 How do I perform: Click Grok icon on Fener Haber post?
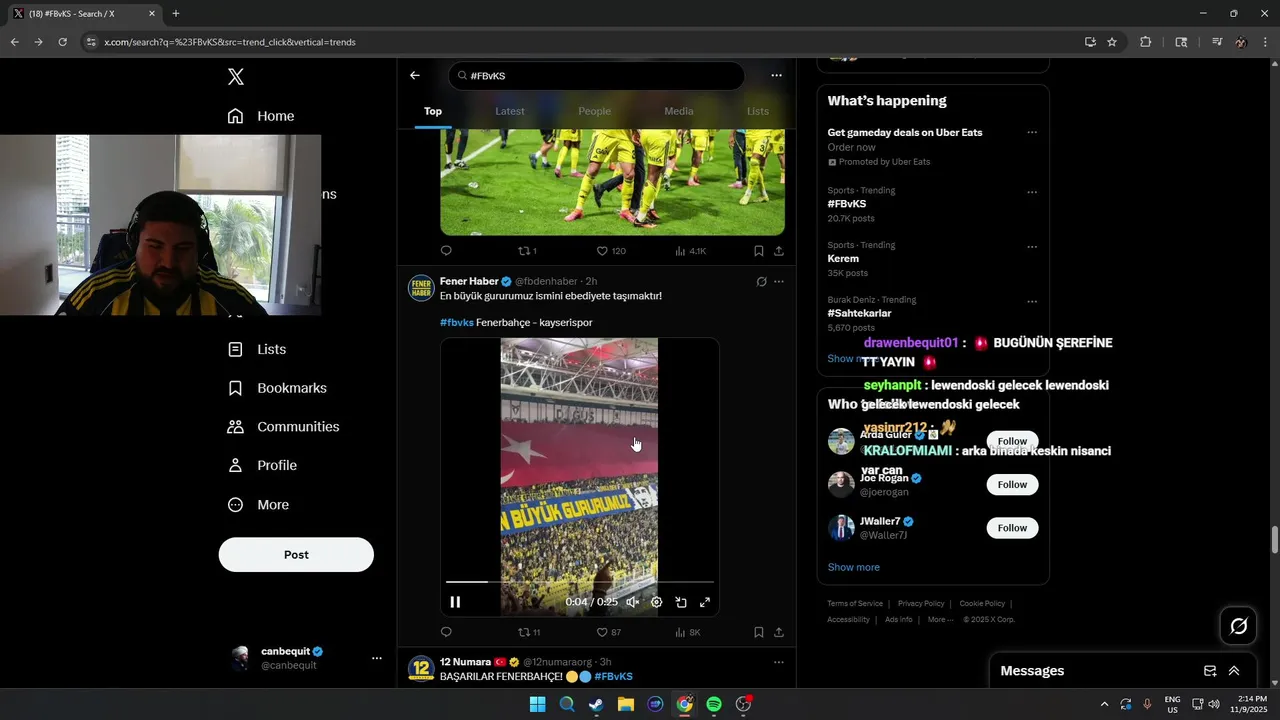tap(761, 282)
